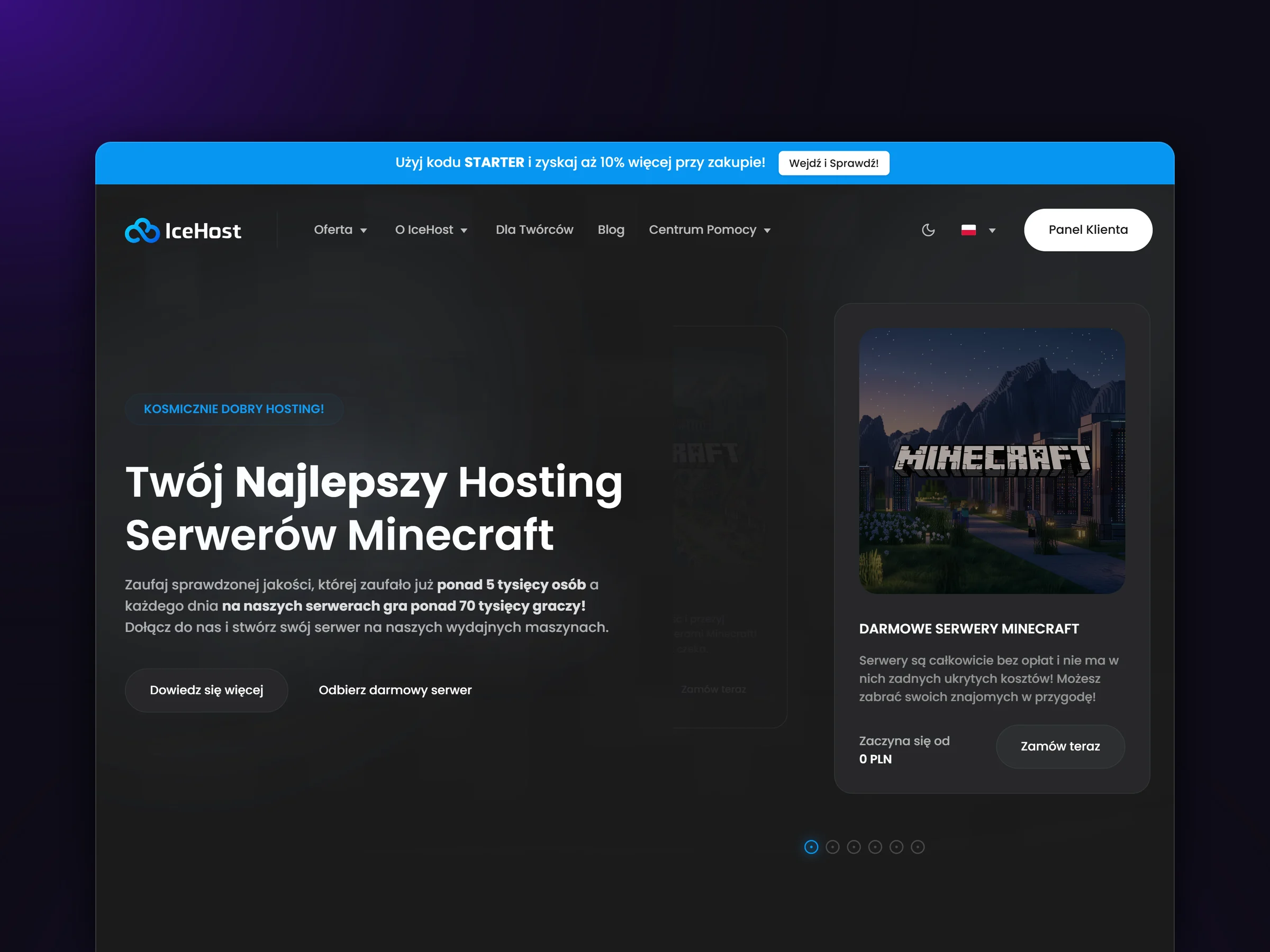
Task: Click DARMOWE SERWERY MINECRAFT card title
Action: pyautogui.click(x=968, y=628)
